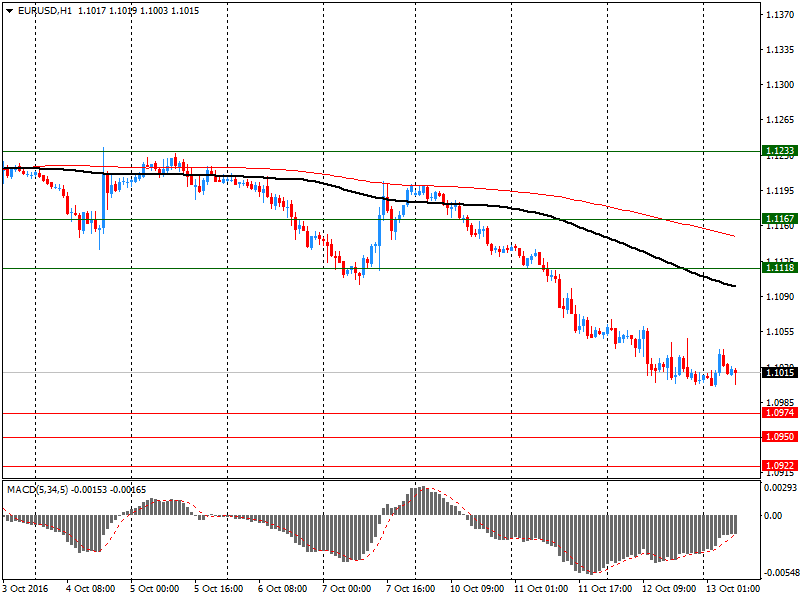Click the 1.1055 price scale value
The height and width of the screenshot is (600, 800).
(x=780, y=332)
